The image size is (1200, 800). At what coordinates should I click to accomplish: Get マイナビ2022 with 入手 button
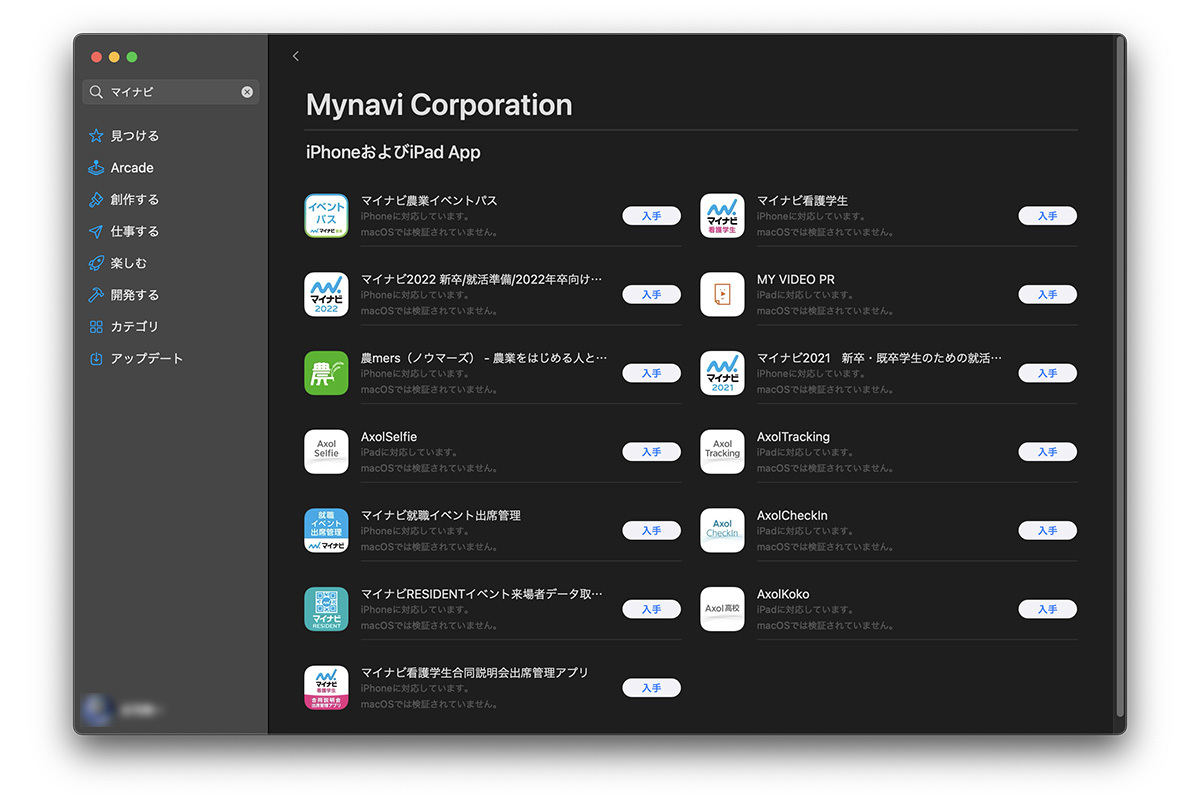tap(651, 295)
